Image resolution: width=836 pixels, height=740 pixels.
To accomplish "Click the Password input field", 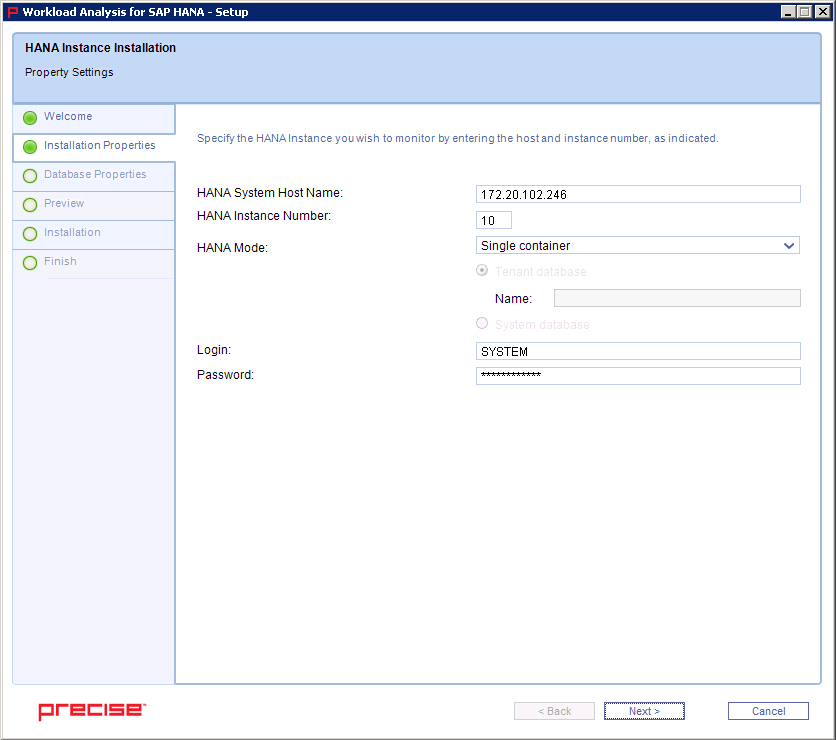I will [638, 376].
